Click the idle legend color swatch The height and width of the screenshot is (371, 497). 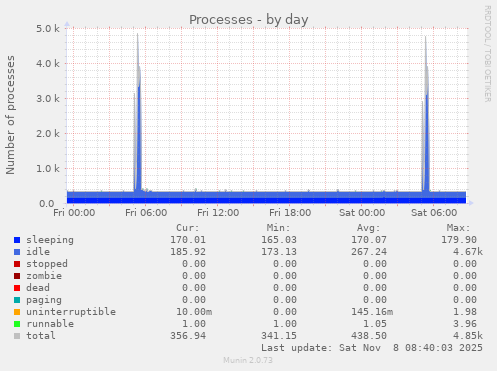(17, 252)
